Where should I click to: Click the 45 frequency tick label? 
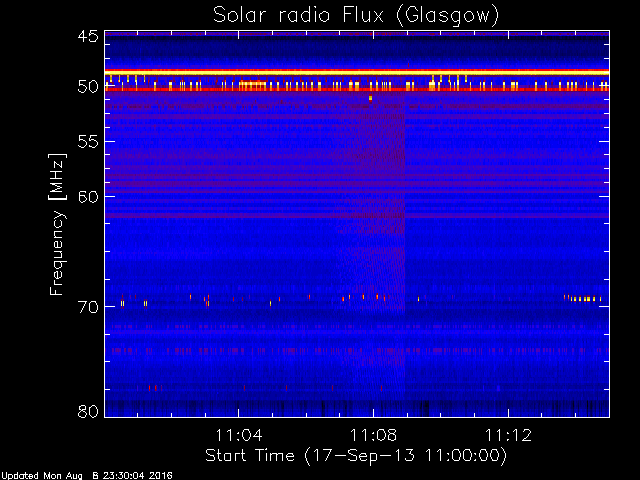88,36
